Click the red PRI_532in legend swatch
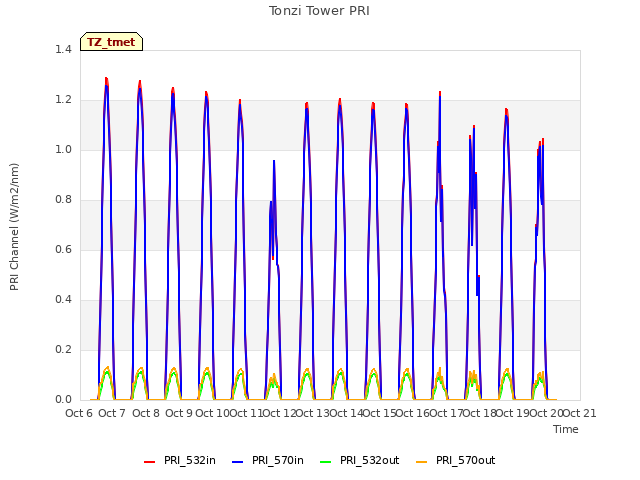The width and height of the screenshot is (640, 480). click(149, 462)
